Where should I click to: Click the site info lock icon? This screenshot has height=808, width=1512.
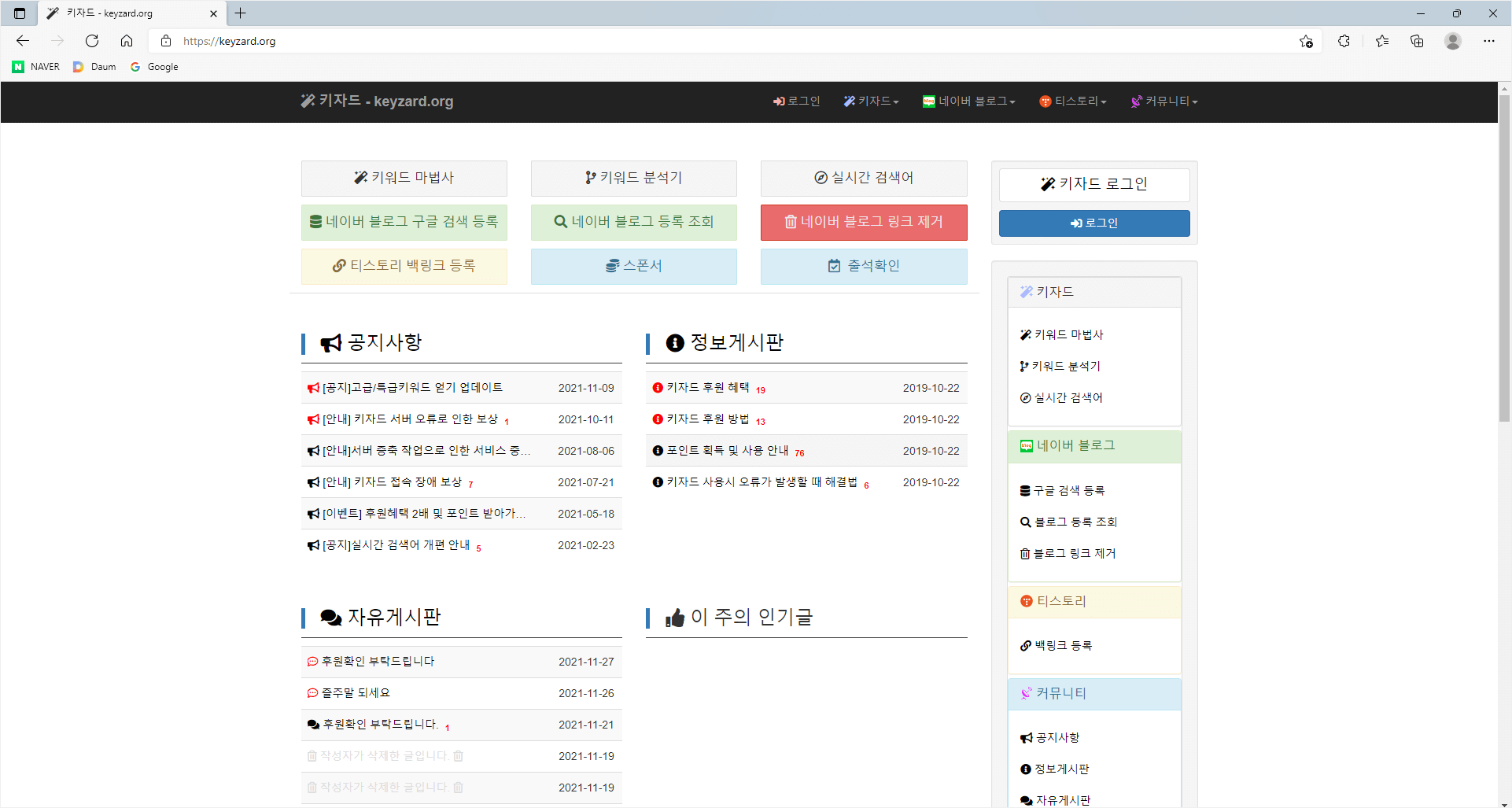click(x=166, y=41)
